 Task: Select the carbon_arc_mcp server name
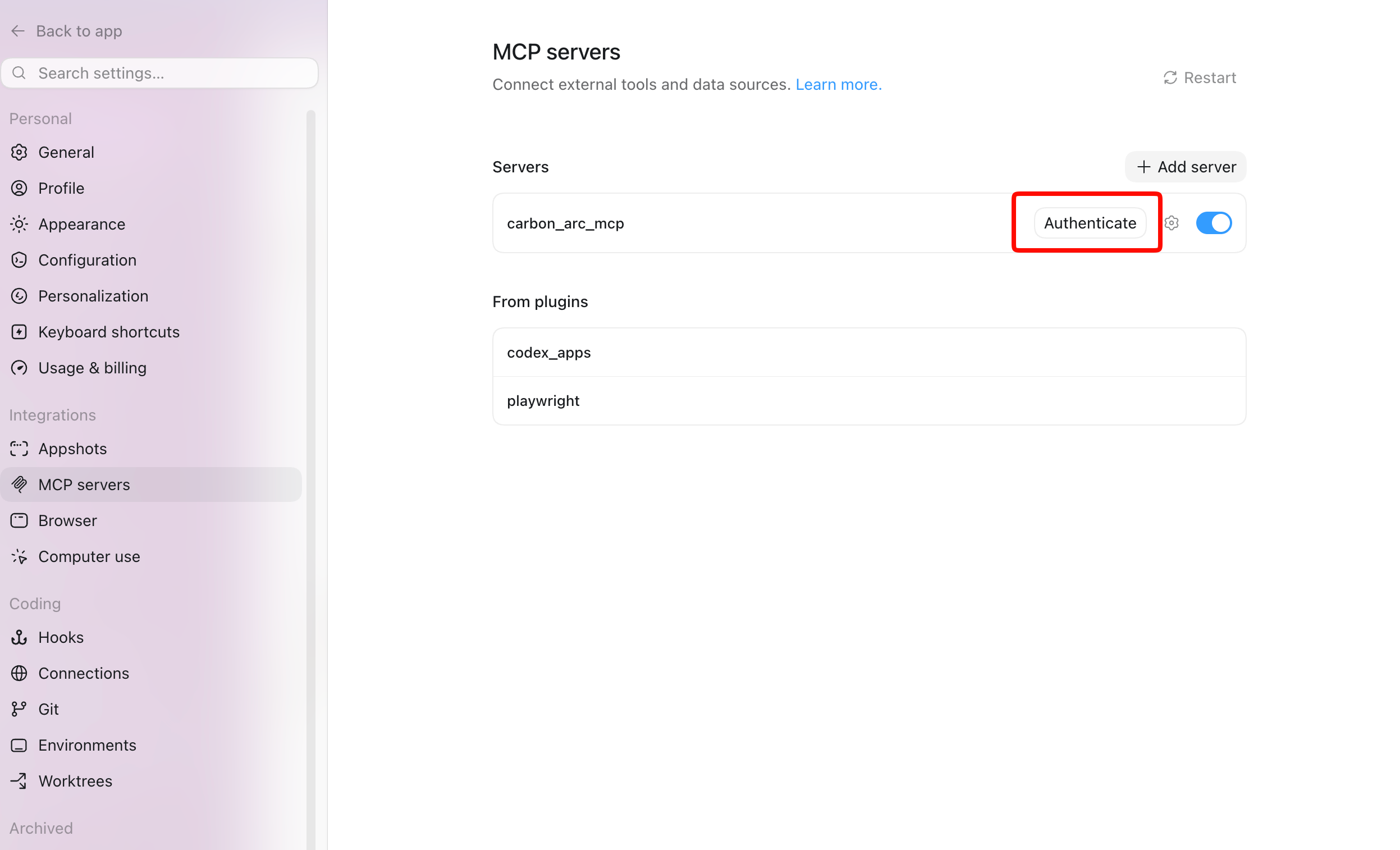tap(565, 223)
